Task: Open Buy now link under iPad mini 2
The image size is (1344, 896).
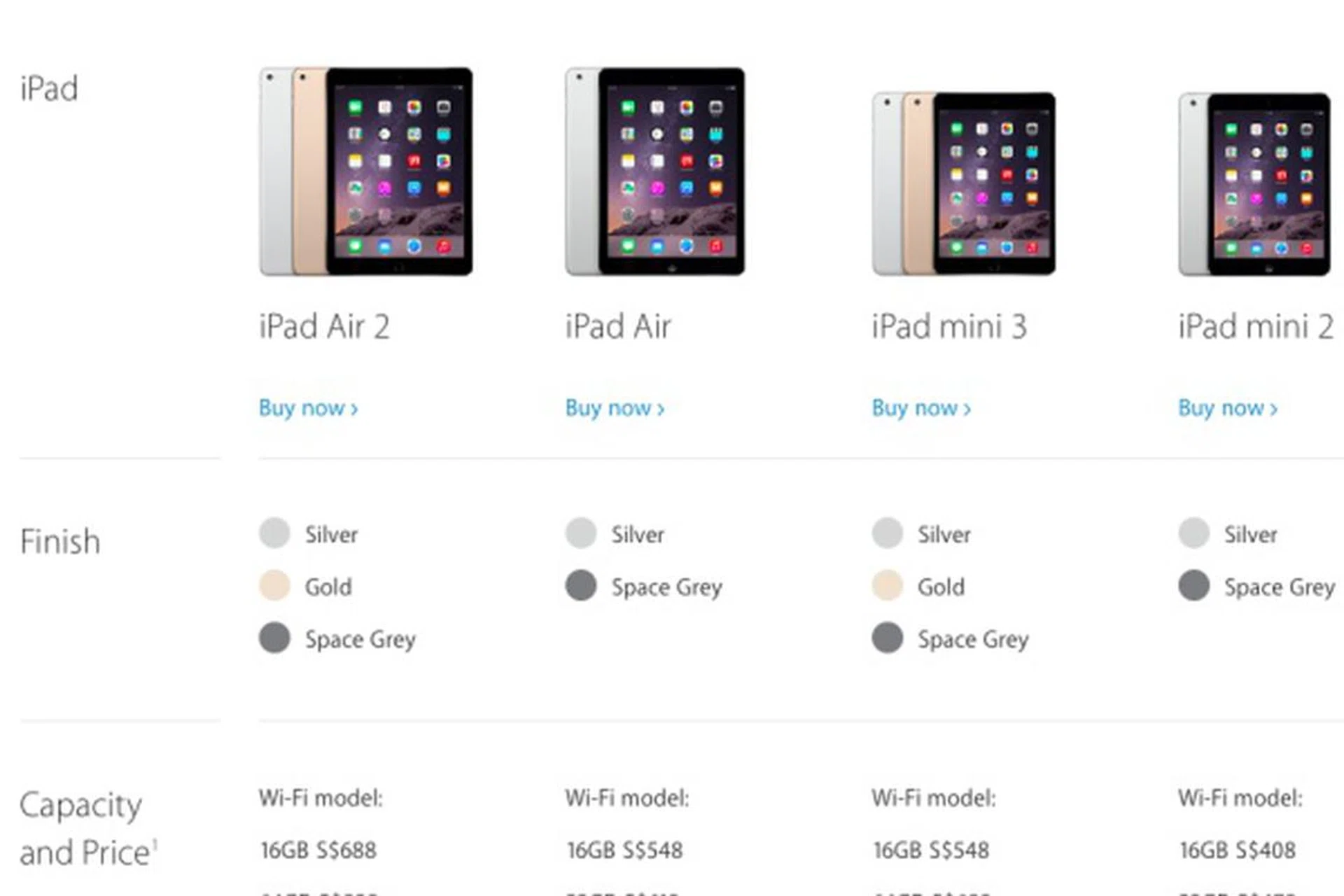Action: pos(1228,407)
